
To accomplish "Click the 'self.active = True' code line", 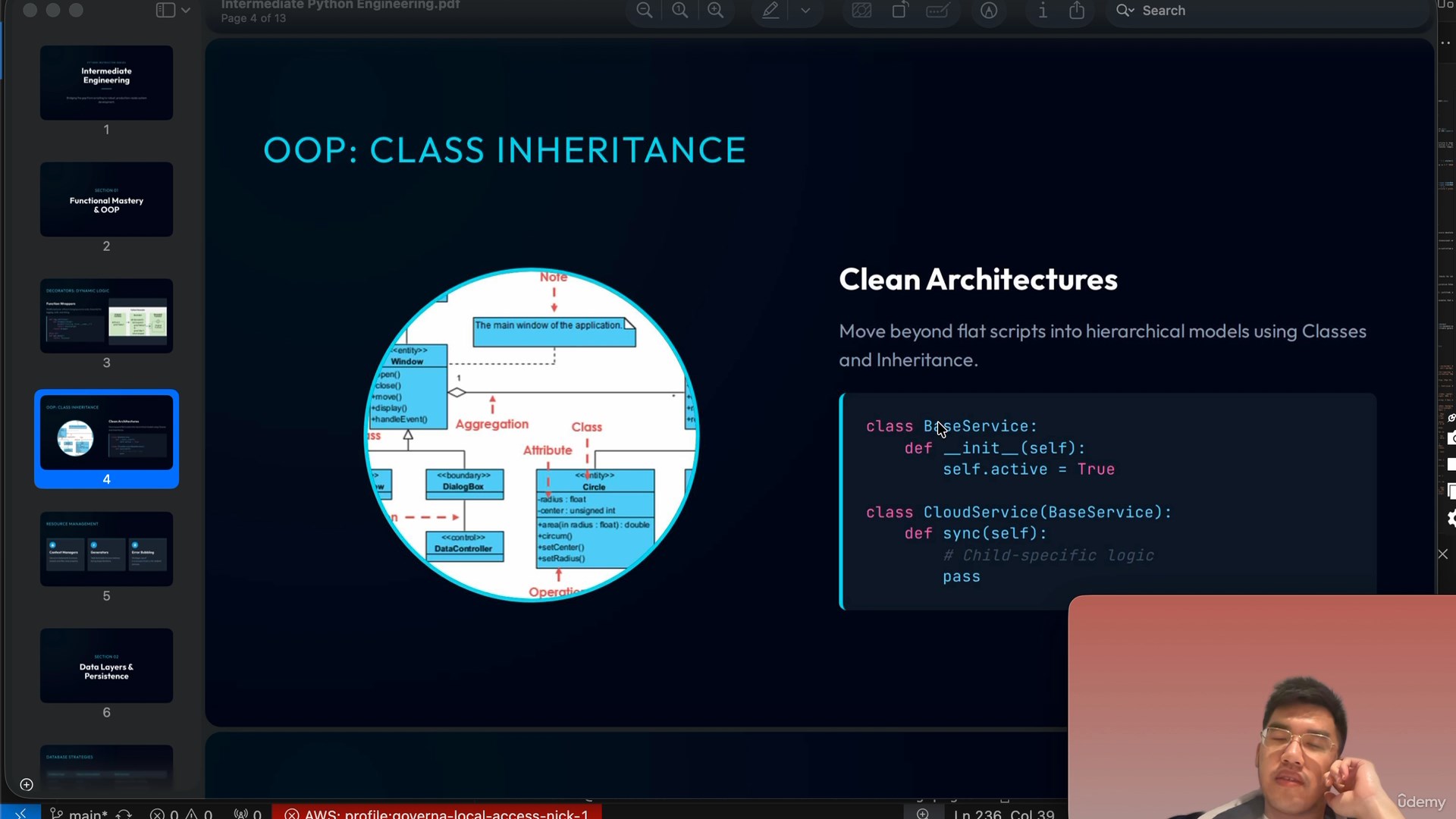I will pyautogui.click(x=1028, y=469).
